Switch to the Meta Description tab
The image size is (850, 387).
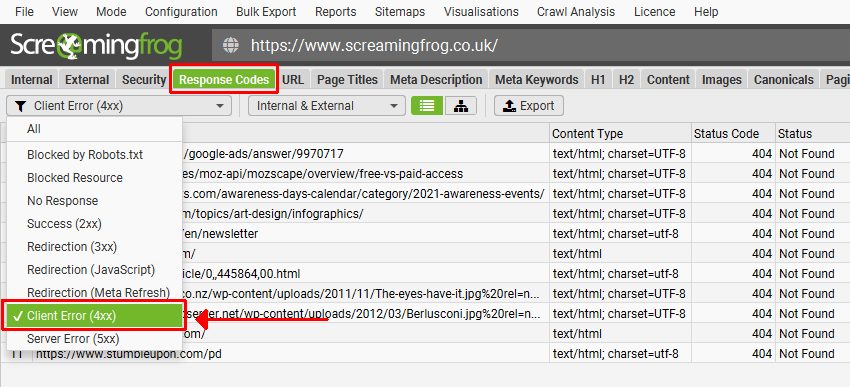[436, 80]
